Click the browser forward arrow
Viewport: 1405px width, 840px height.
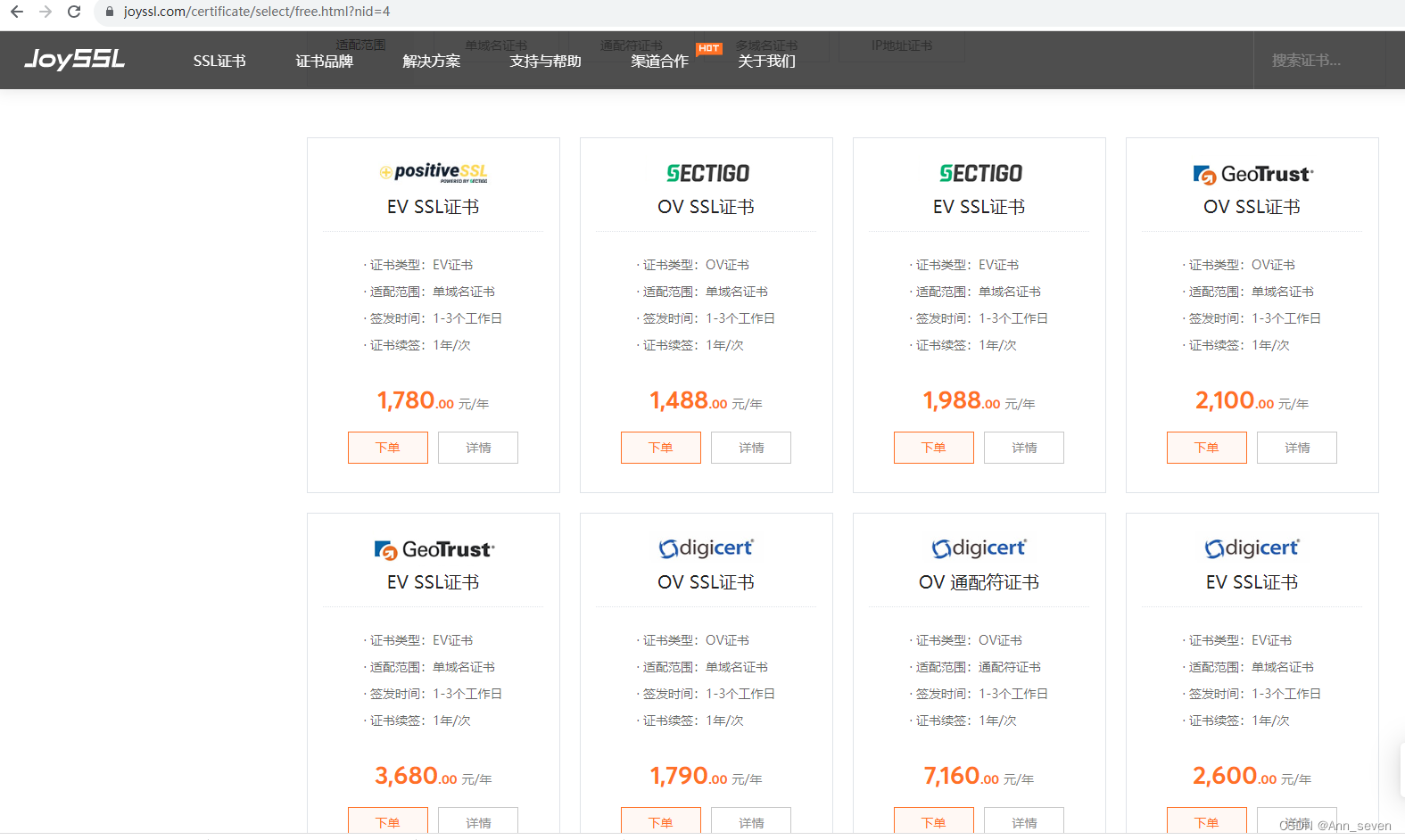tap(45, 12)
